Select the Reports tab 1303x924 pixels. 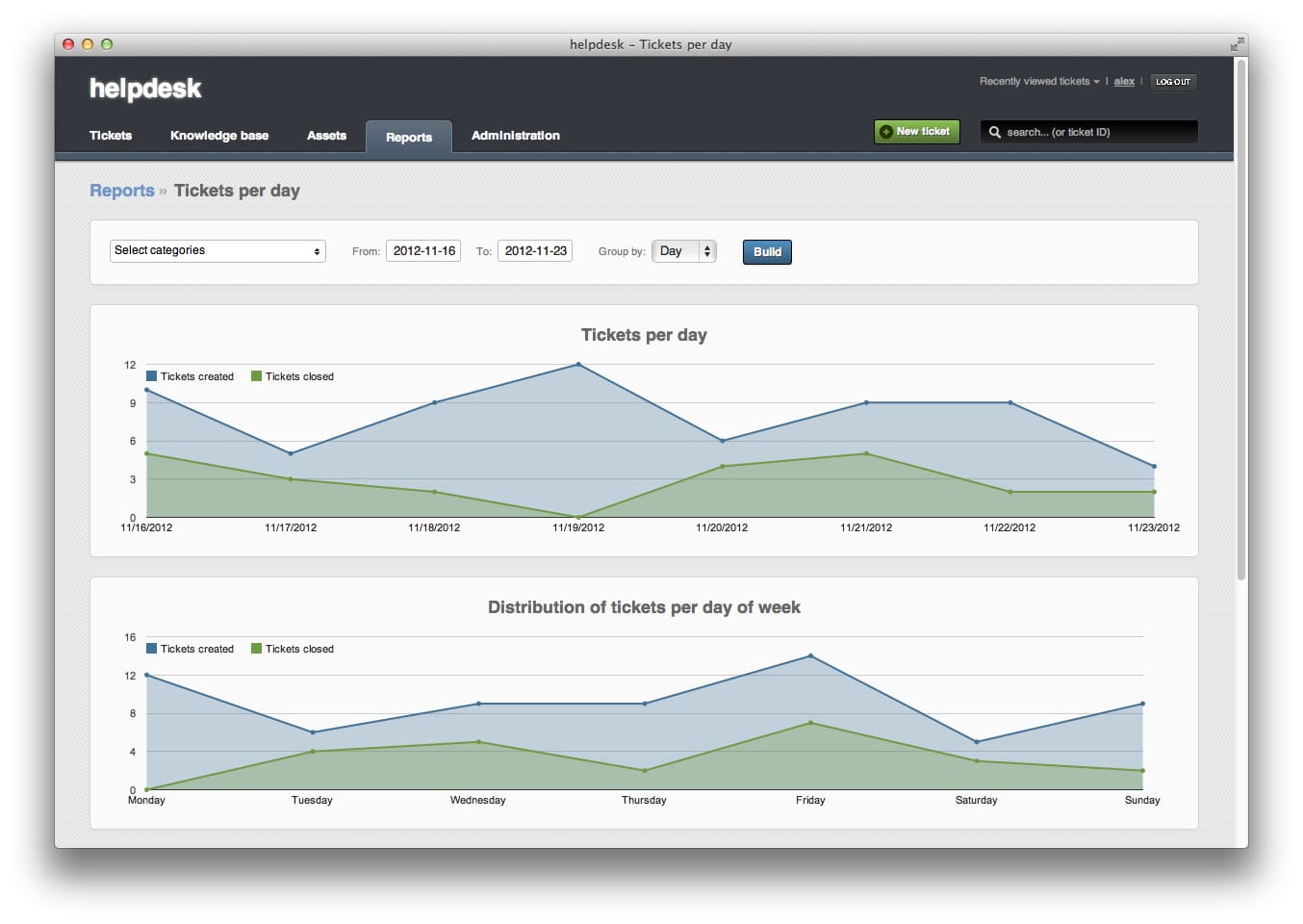tap(409, 137)
